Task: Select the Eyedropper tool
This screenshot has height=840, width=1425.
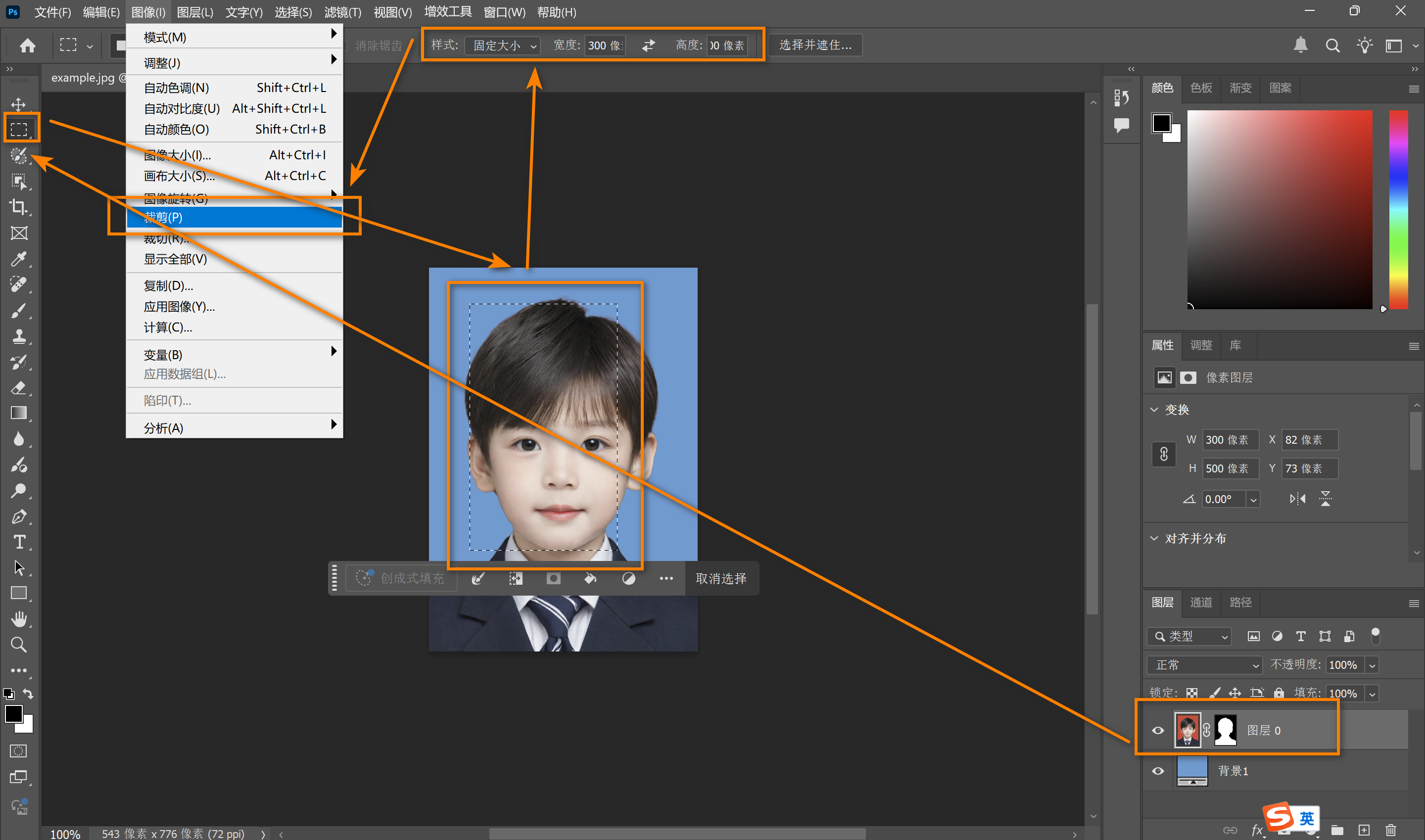Action: (x=19, y=259)
